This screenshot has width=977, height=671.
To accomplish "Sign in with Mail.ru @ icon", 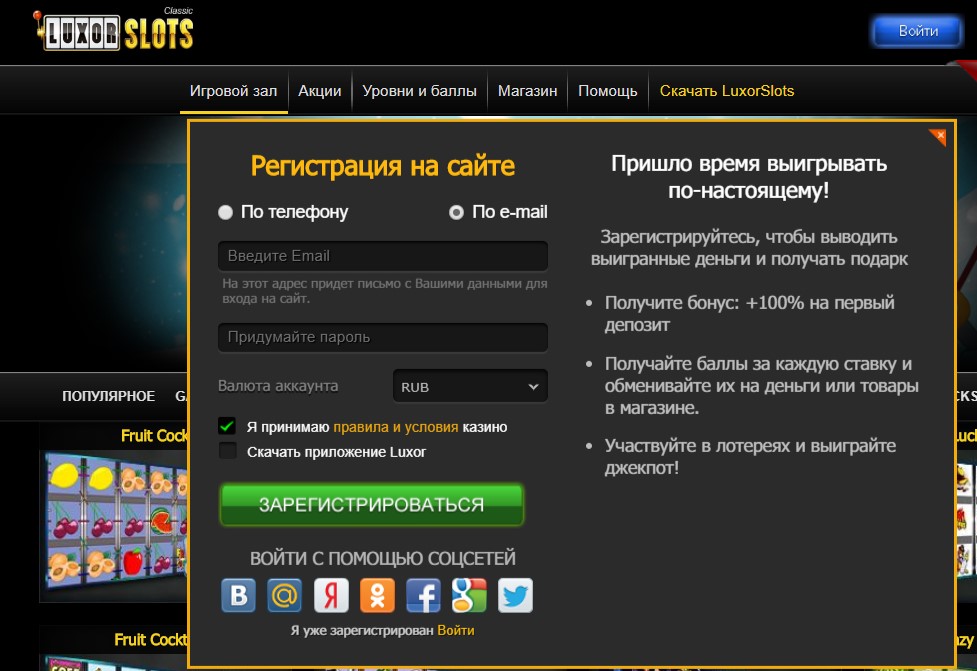I will pos(285,596).
